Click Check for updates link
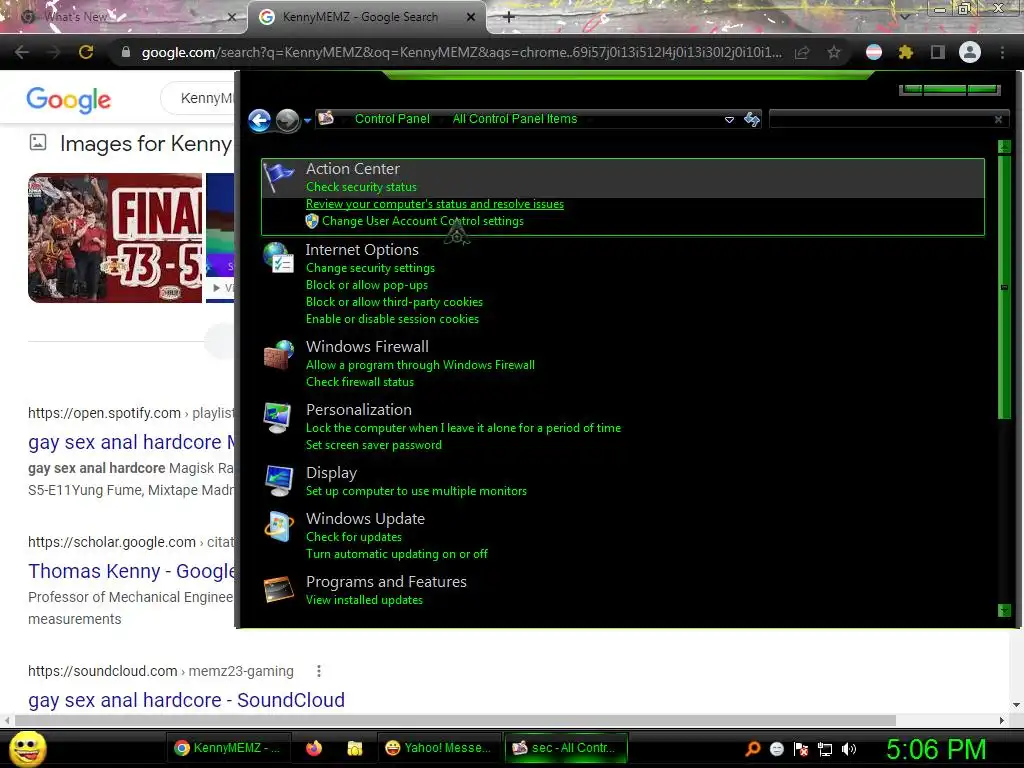Screen dimensions: 1024x768 click(x=354, y=537)
